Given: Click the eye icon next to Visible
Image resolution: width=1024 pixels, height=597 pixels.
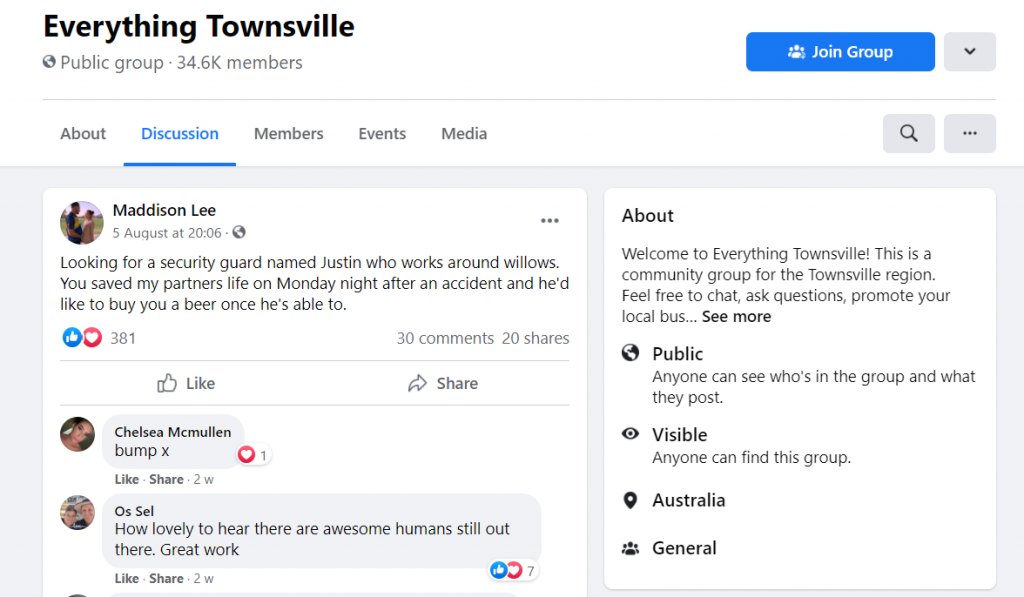Looking at the screenshot, I should pos(630,434).
